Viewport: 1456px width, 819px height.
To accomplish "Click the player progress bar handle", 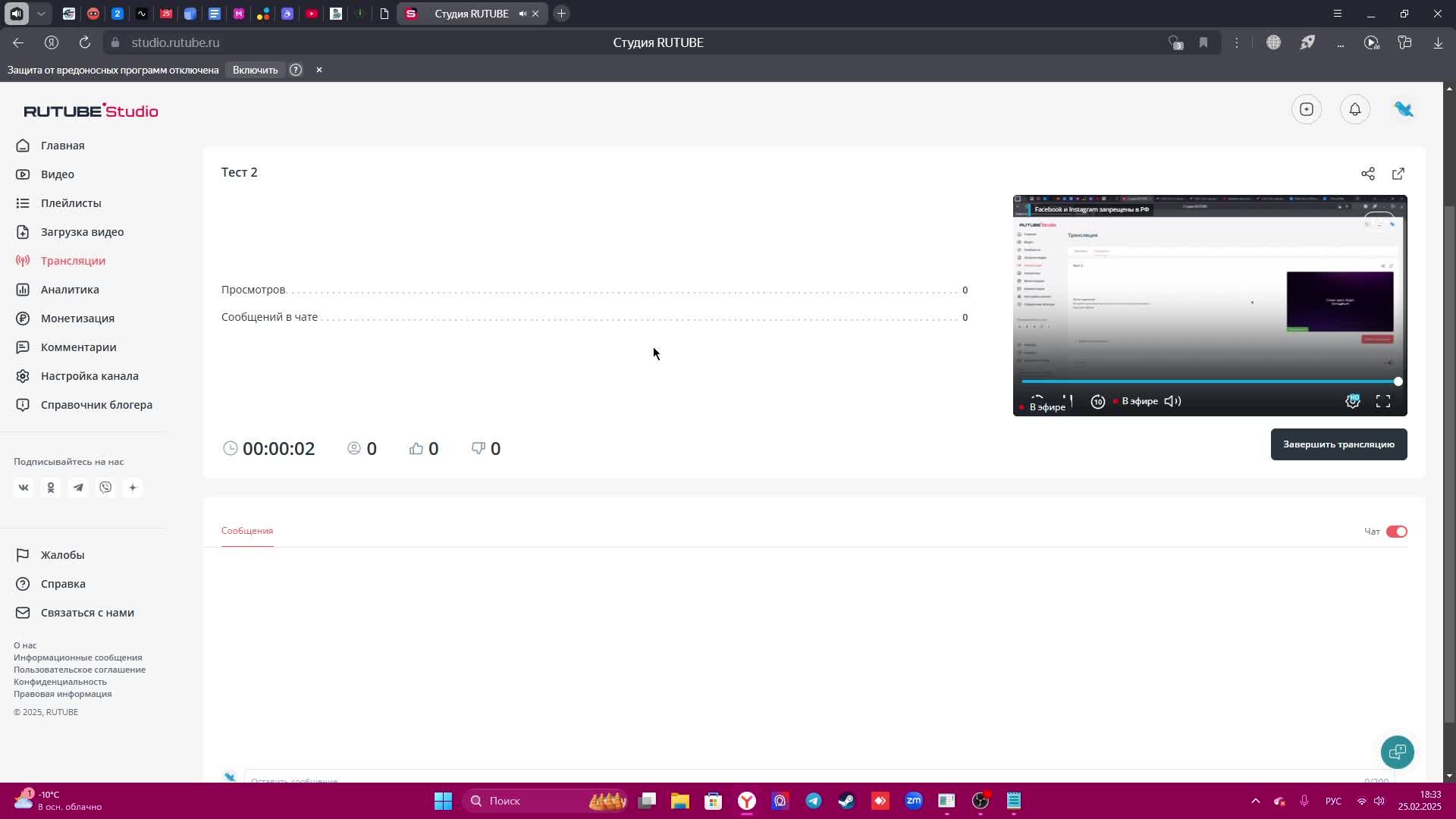I will pos(1398,381).
